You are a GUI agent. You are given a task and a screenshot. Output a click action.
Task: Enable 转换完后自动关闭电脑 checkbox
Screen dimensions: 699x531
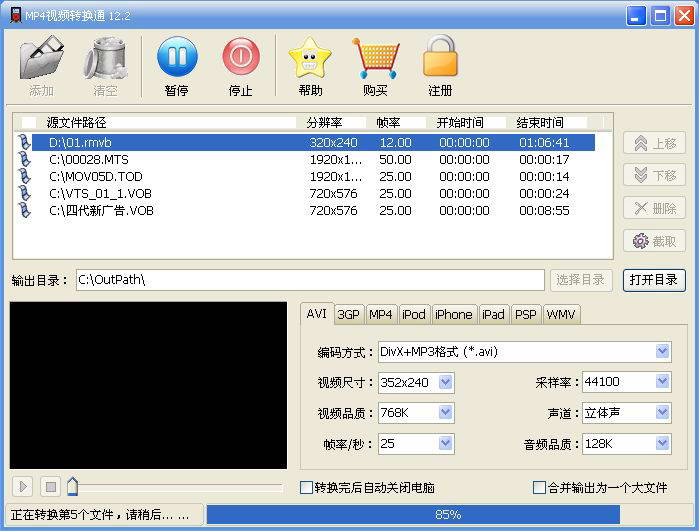click(x=307, y=488)
